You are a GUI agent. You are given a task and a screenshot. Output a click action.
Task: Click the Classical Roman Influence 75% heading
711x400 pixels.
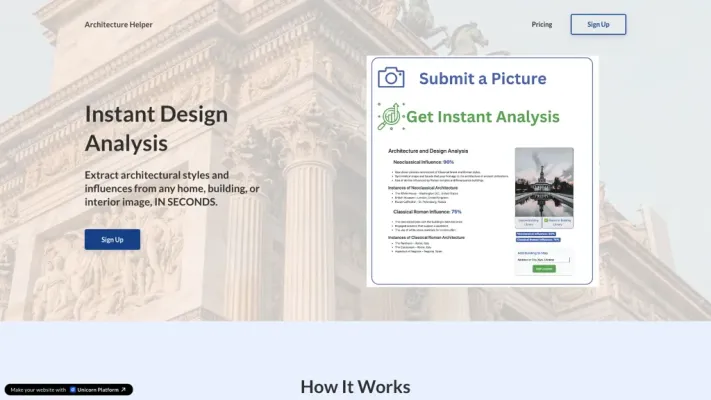tap(428, 212)
